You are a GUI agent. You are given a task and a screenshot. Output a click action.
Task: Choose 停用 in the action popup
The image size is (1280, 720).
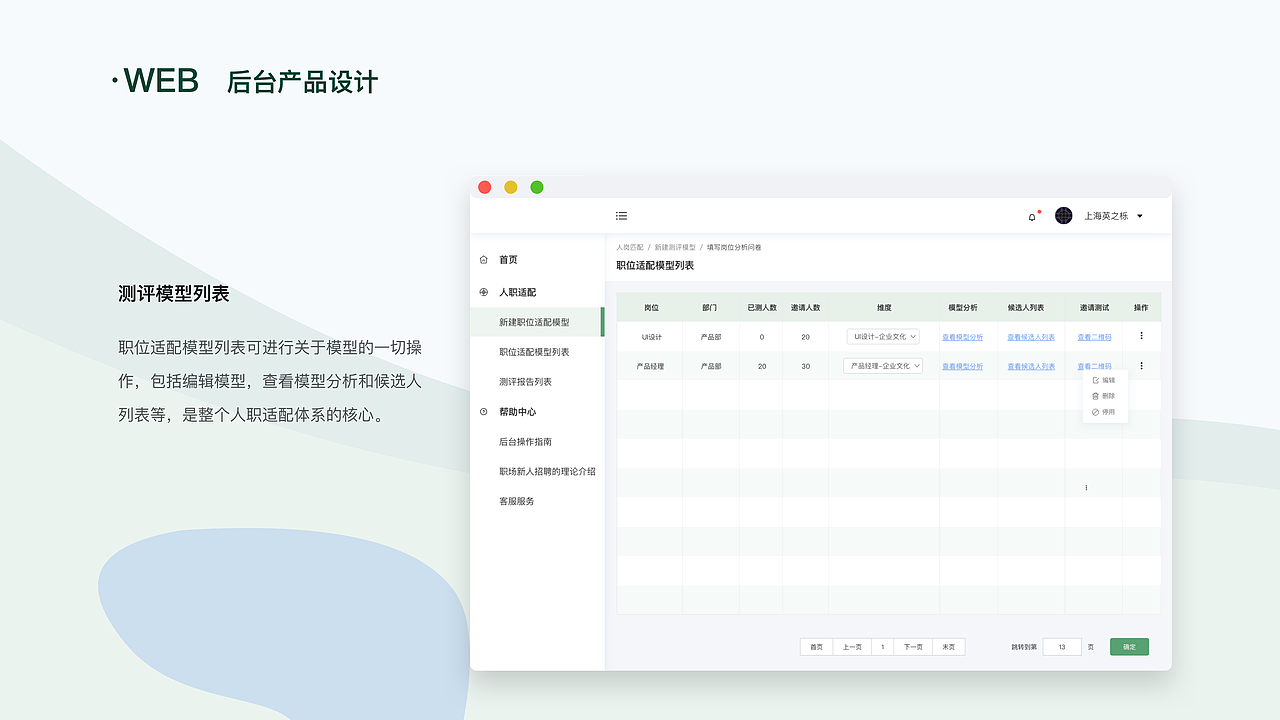1104,412
